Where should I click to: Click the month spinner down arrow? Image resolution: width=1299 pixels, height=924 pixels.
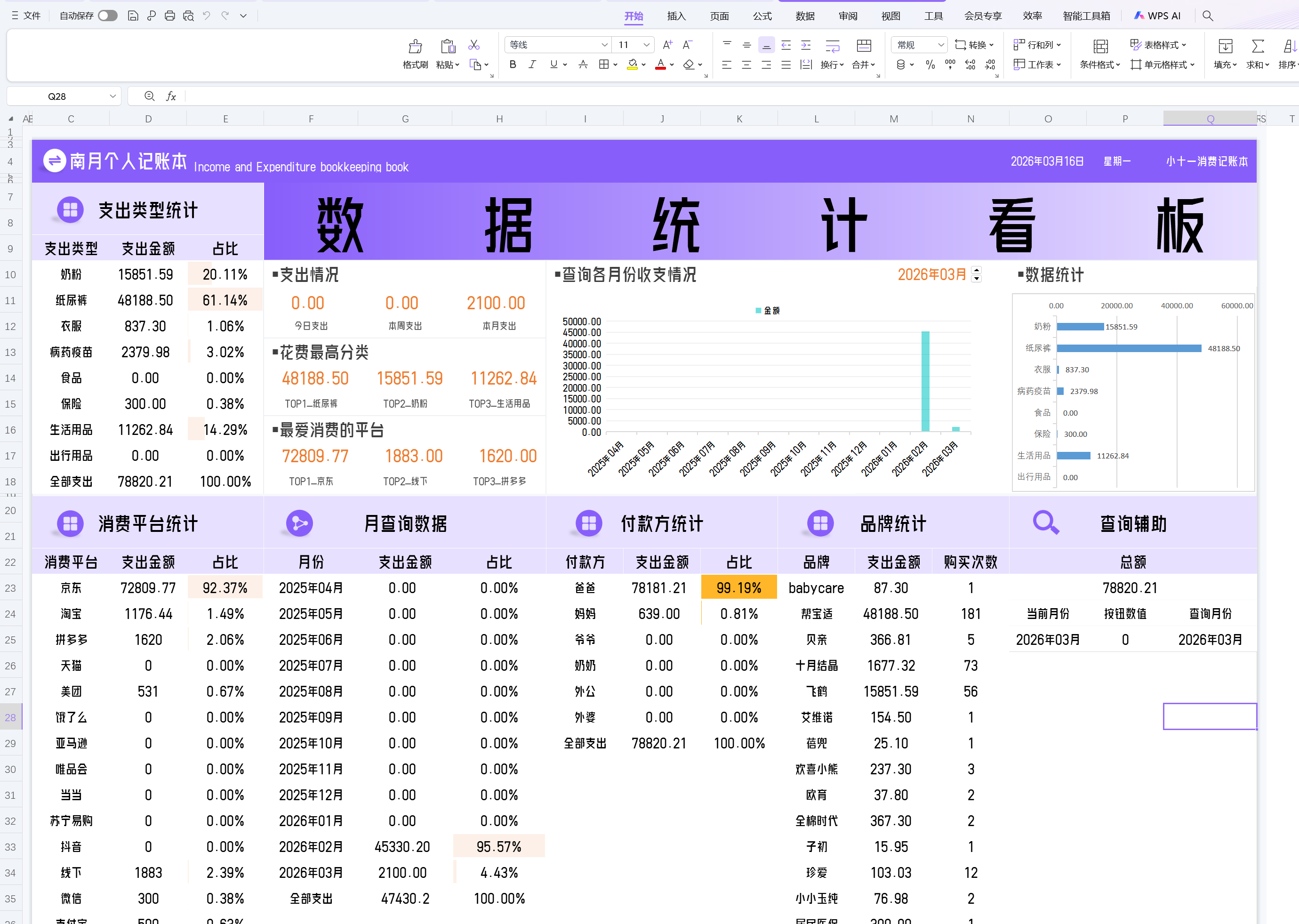click(x=977, y=279)
